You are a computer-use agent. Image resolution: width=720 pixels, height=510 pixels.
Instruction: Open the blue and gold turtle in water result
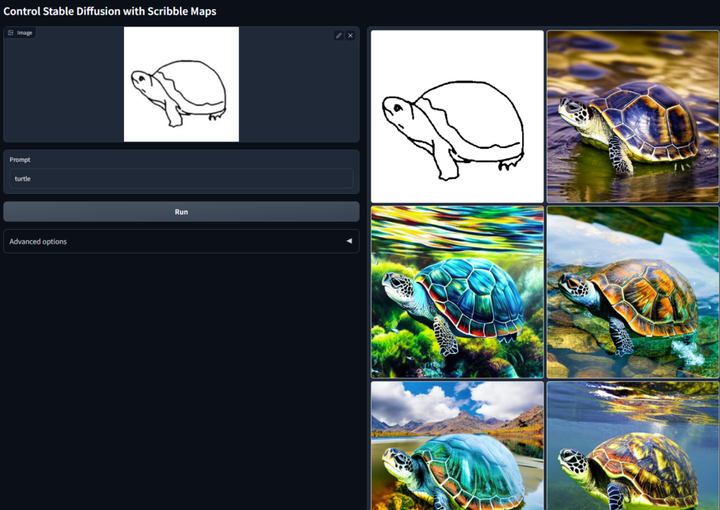(633, 117)
